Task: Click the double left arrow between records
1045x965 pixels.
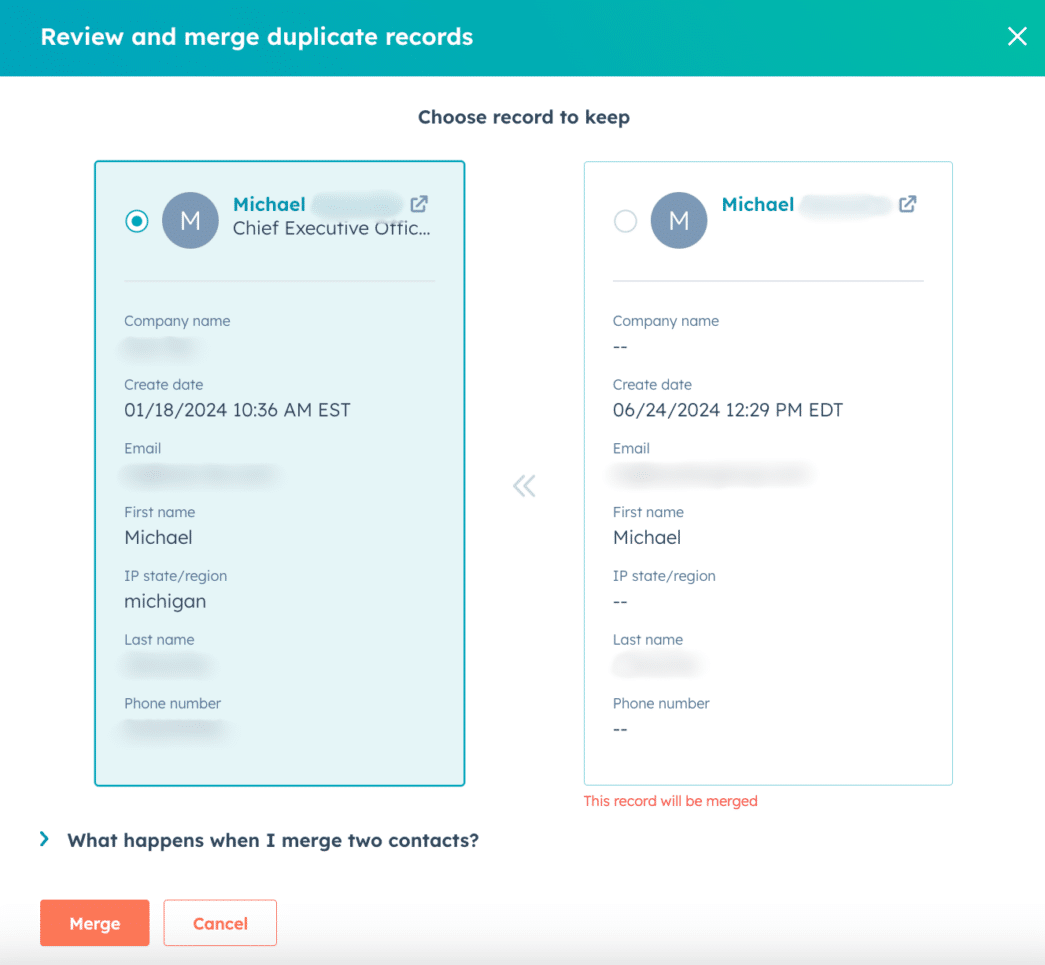Action: click(524, 487)
